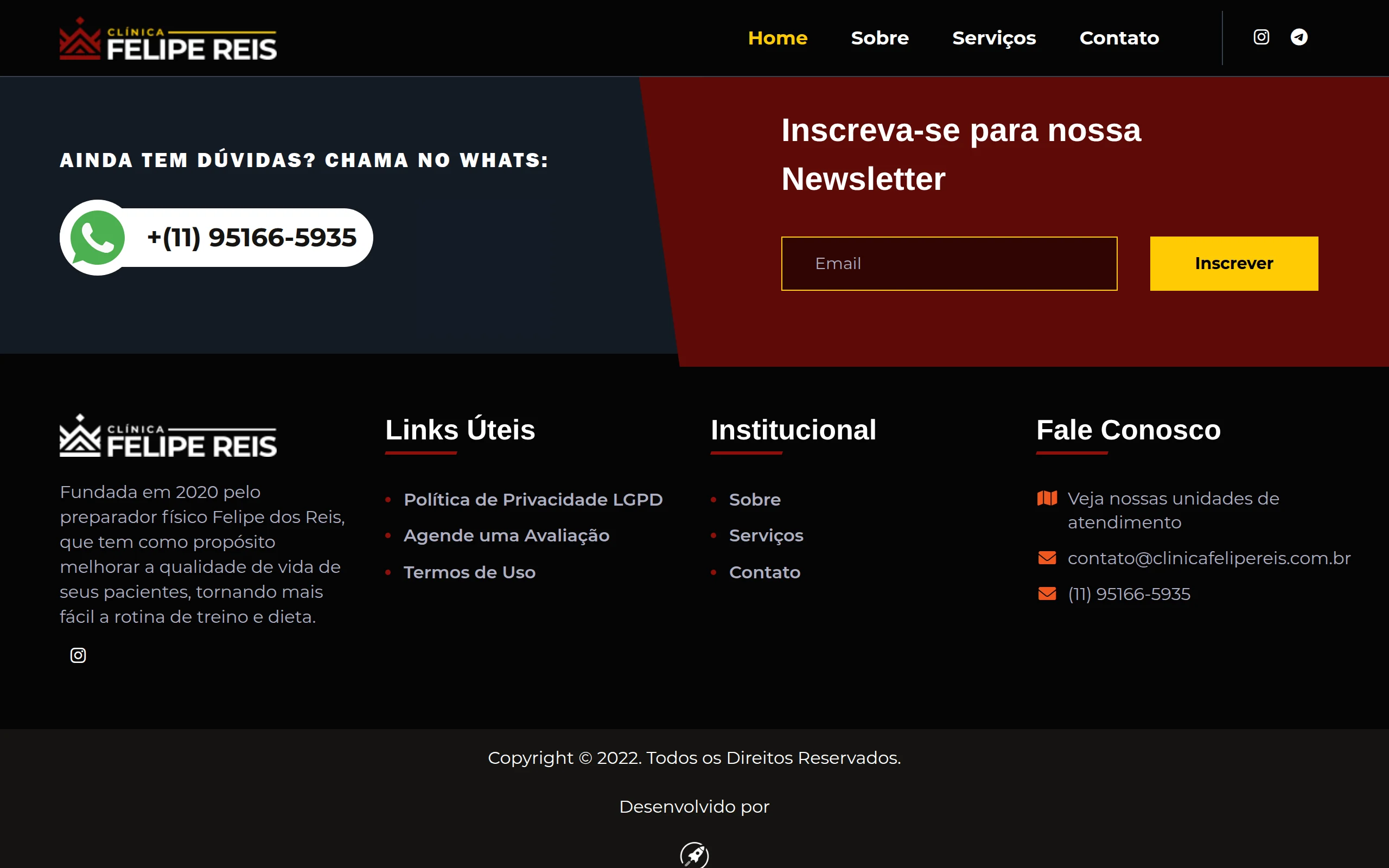Open Agende uma Avaliação link

point(506,535)
